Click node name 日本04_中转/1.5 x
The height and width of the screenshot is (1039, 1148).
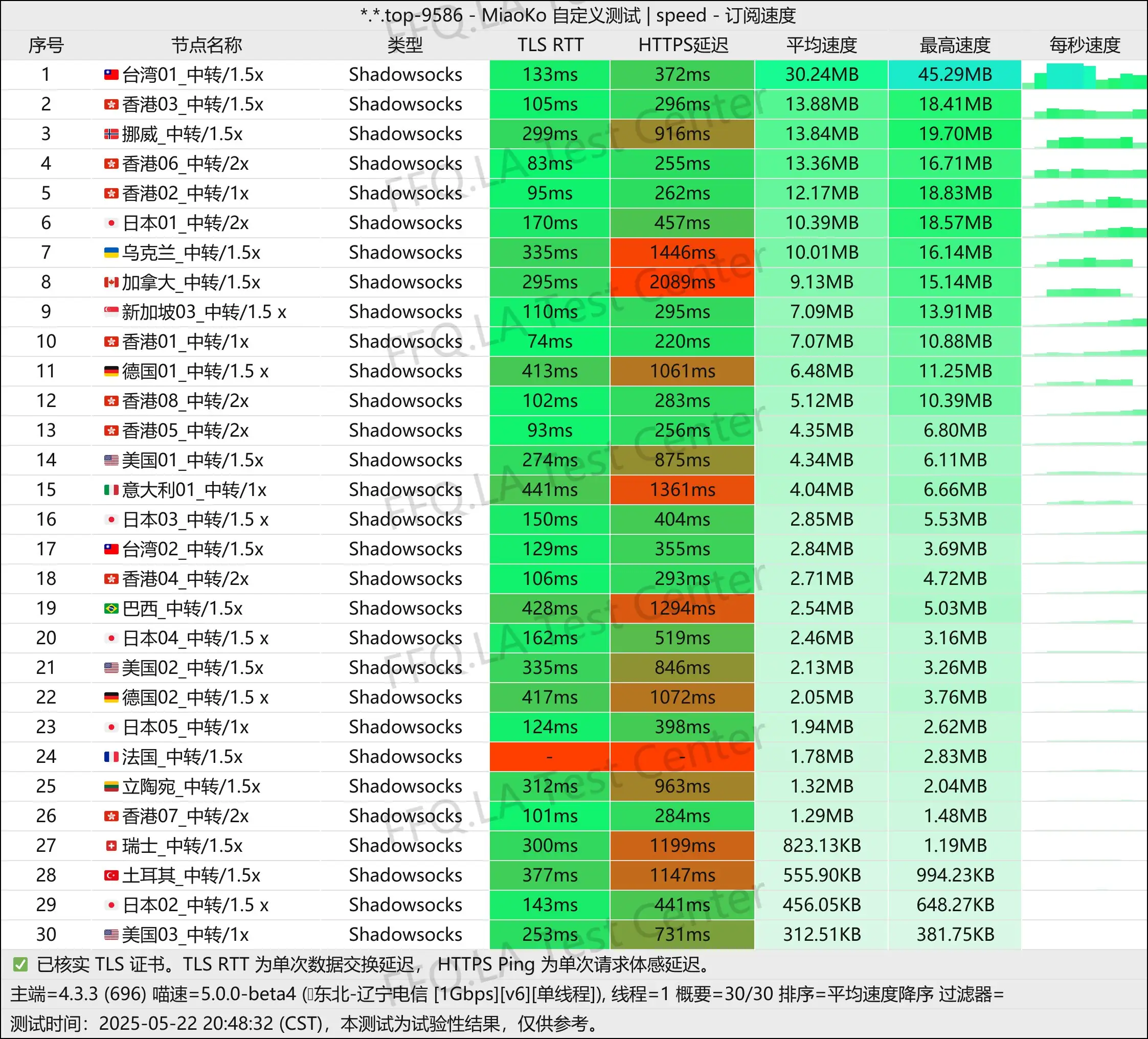[195, 638]
